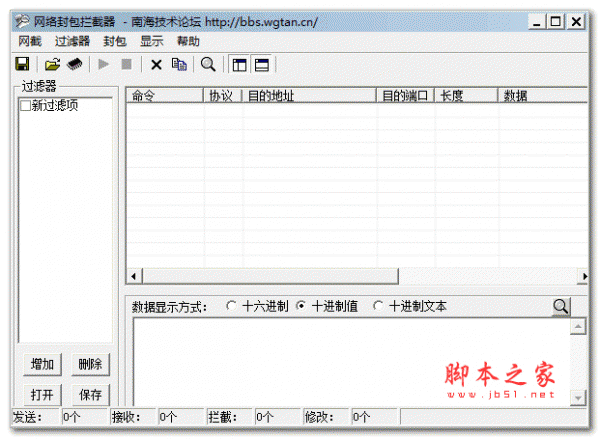Viewport: 600px width, 439px height.
Task: Open the 帮助 menu
Action: 188,41
